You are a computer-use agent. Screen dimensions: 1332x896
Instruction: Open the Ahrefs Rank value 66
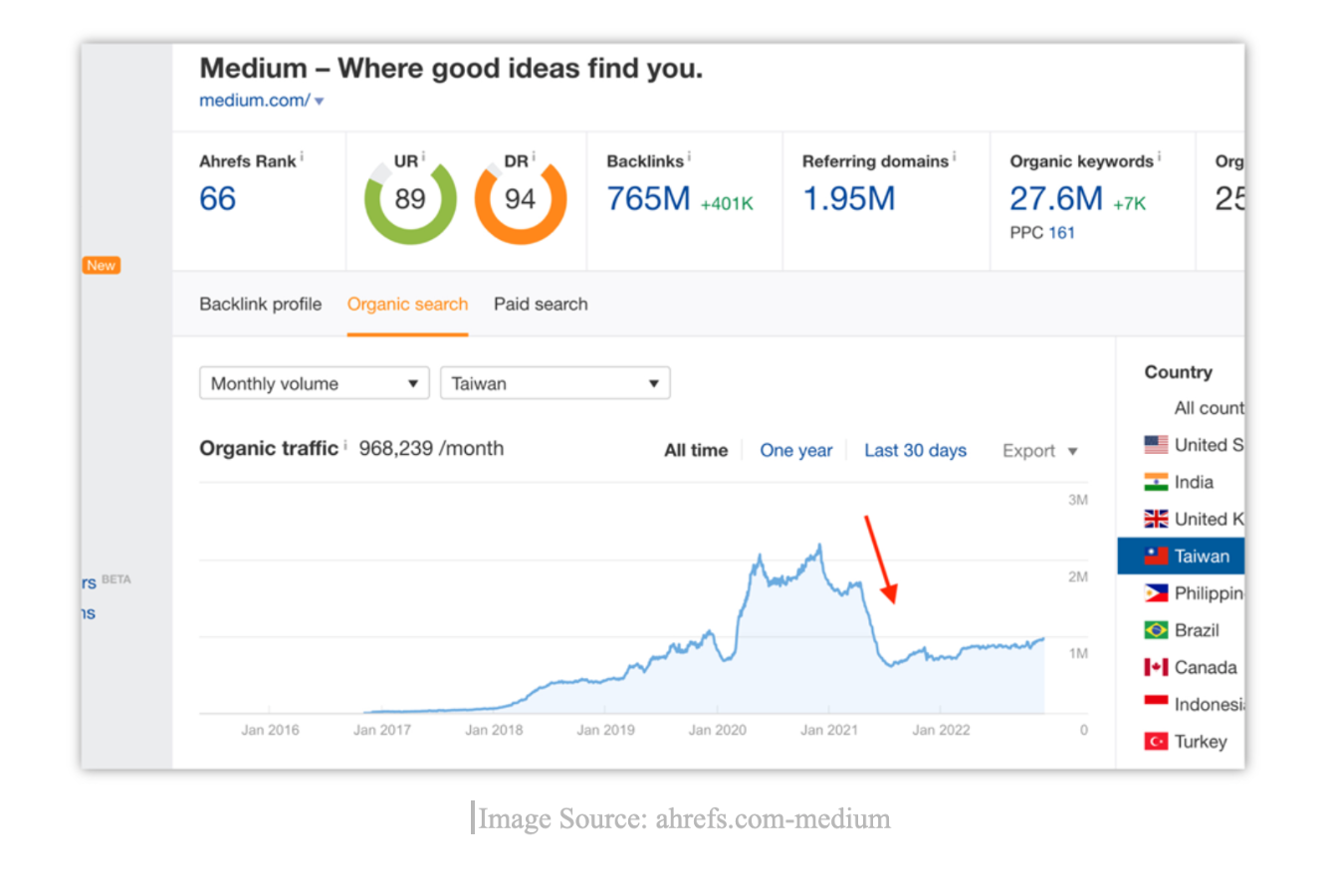217,199
